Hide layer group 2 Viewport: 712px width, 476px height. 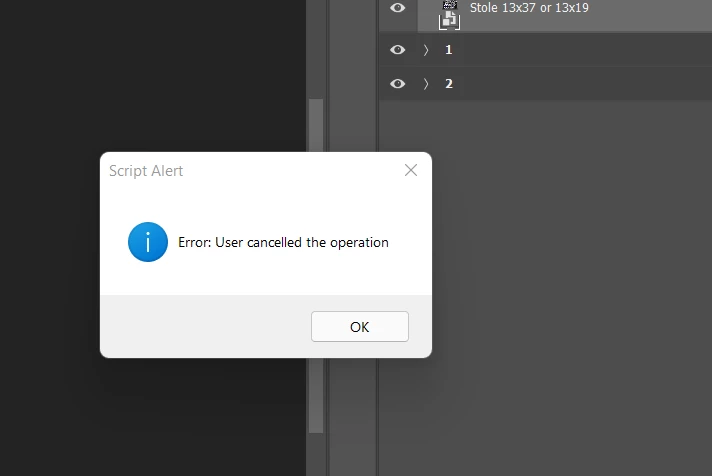click(397, 84)
